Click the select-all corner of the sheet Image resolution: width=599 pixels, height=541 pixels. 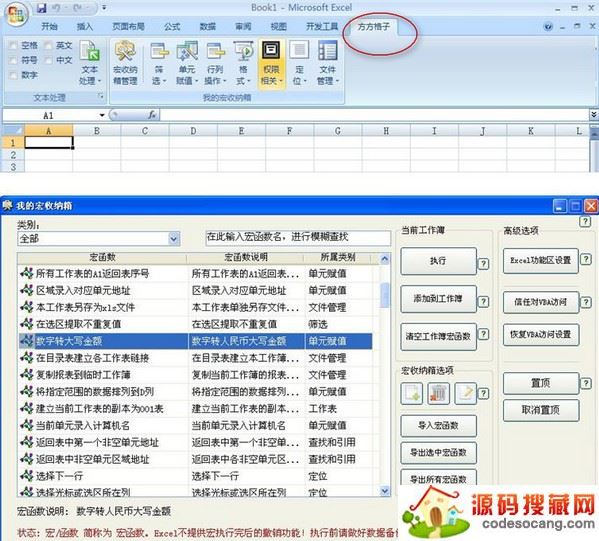click(13, 131)
